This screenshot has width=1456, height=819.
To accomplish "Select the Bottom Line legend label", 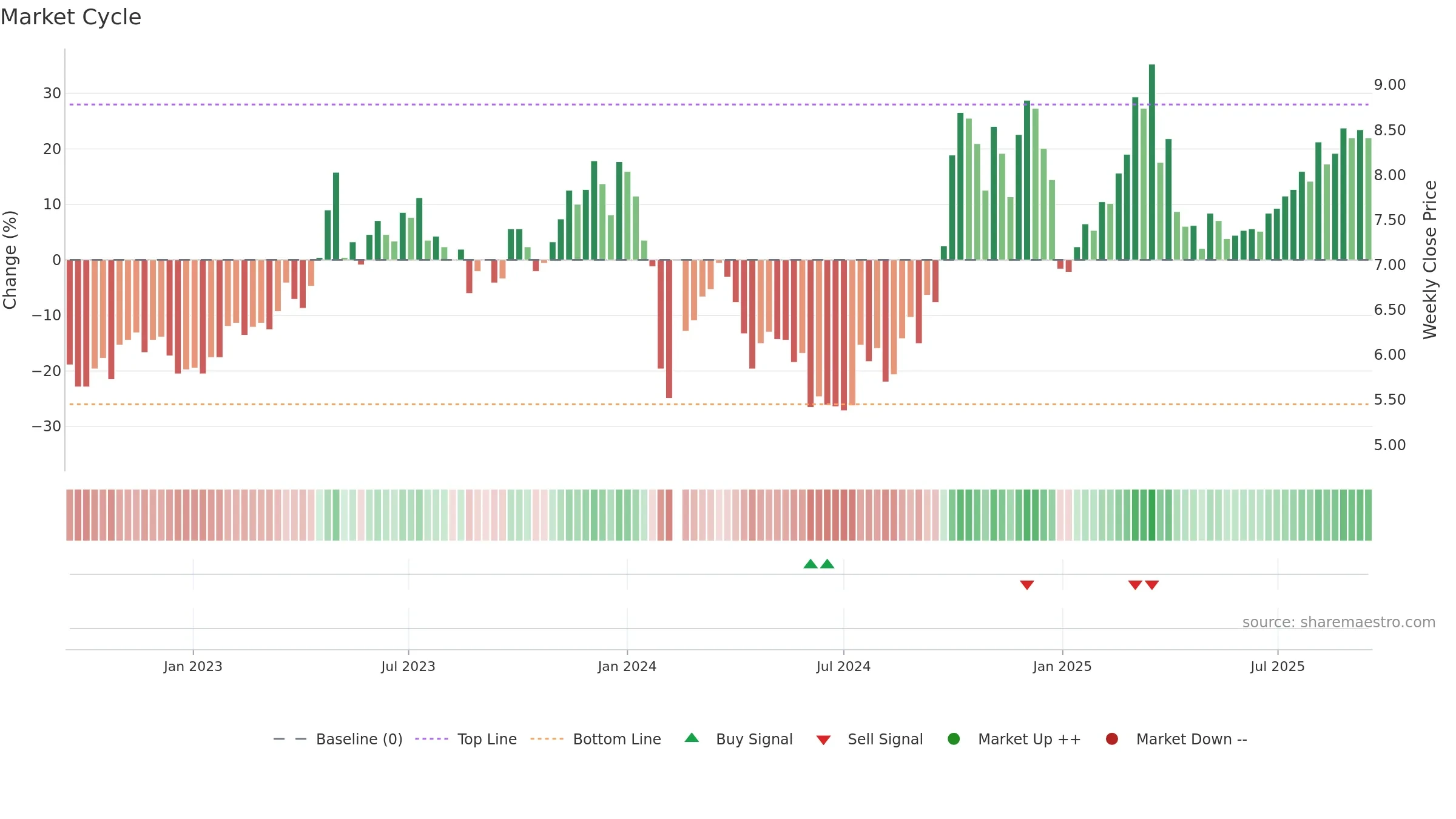I will tap(617, 740).
